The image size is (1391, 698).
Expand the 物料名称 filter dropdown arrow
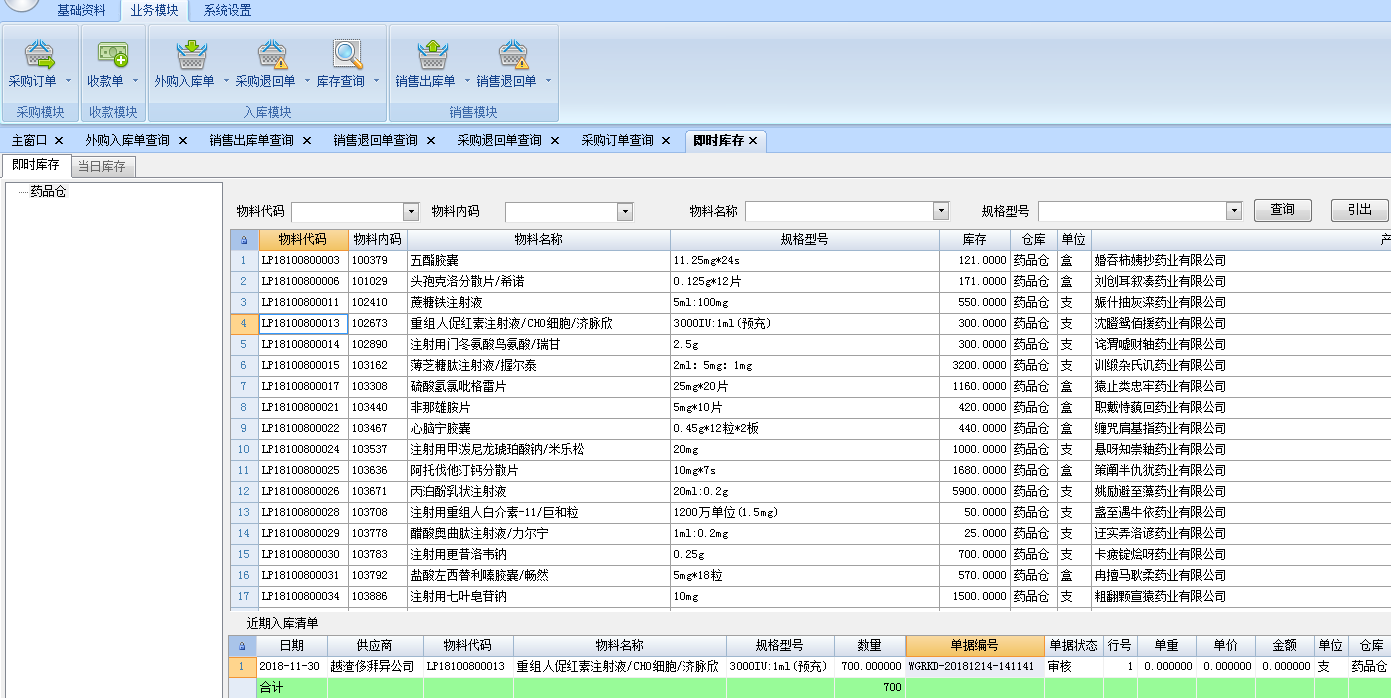click(x=941, y=211)
